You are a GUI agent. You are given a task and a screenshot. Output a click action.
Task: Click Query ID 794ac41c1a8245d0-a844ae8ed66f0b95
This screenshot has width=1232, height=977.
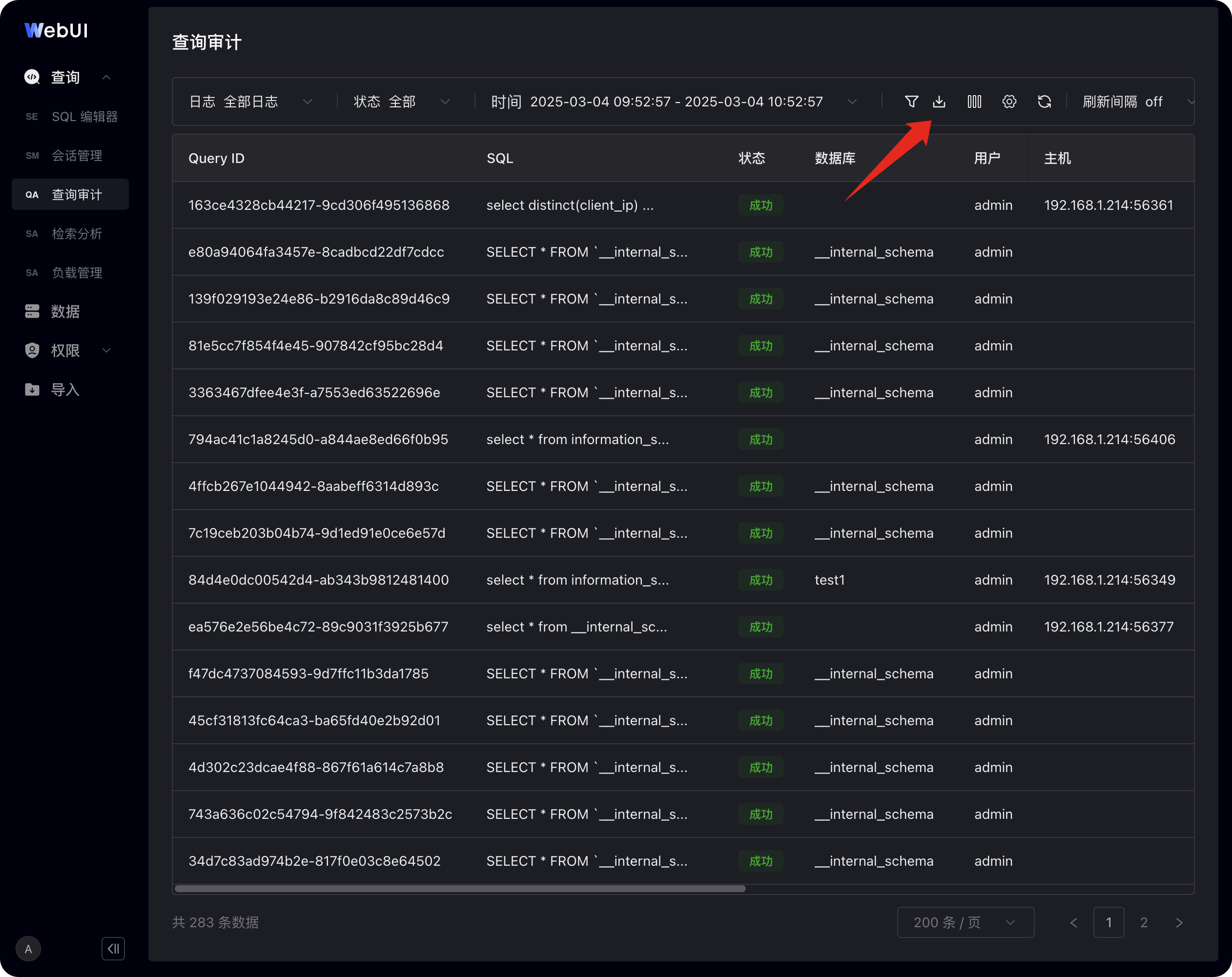click(x=318, y=439)
